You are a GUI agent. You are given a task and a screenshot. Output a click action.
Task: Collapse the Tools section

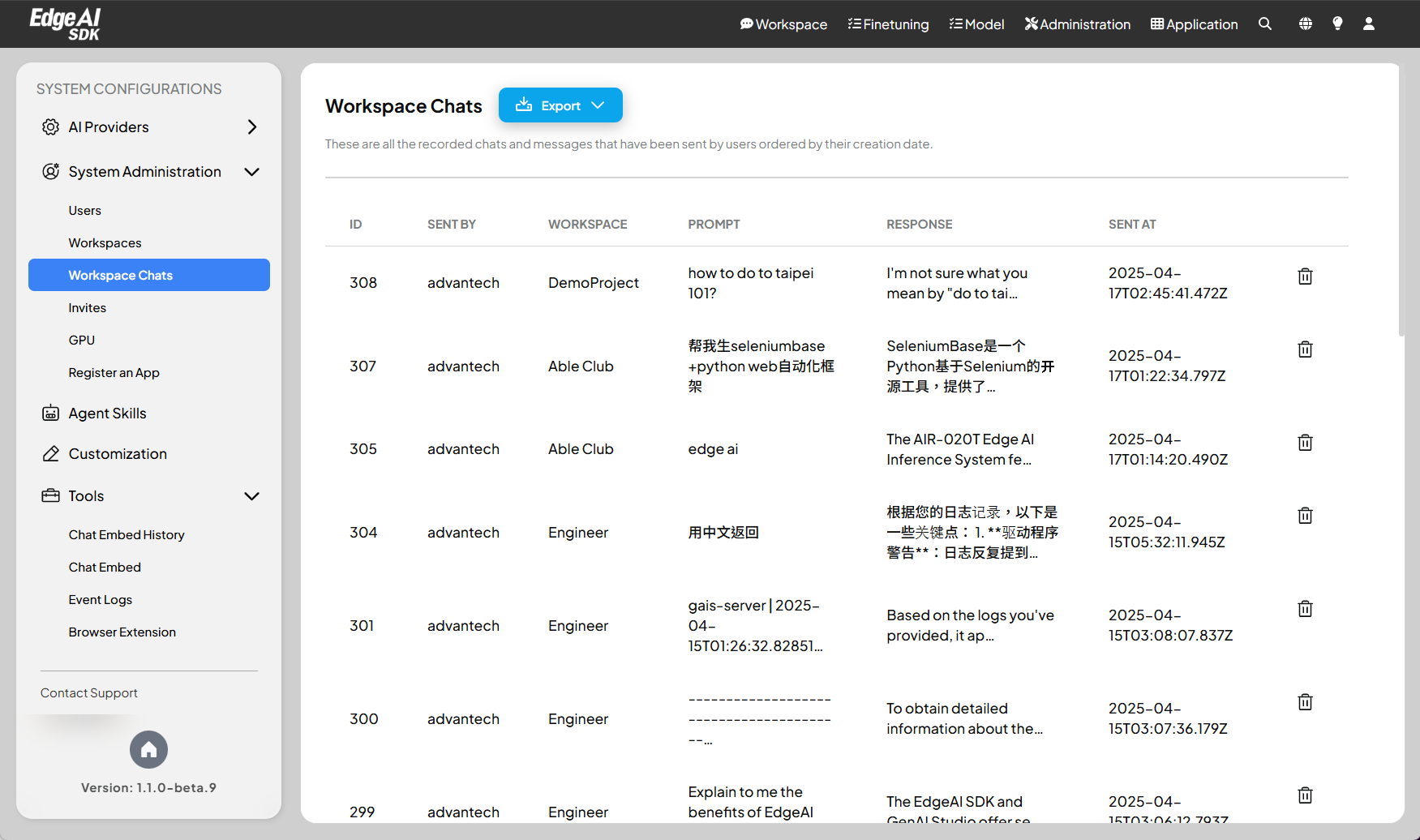tap(252, 496)
